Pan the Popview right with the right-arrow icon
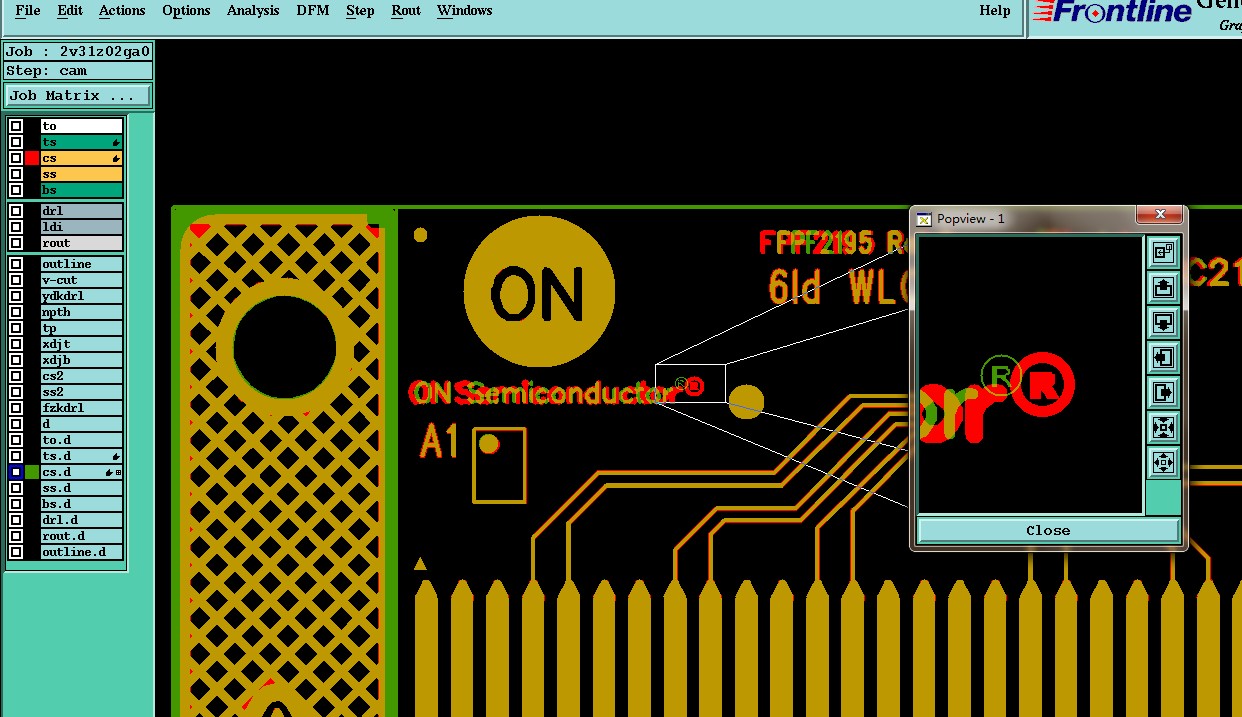The image size is (1242, 717). [x=1163, y=392]
